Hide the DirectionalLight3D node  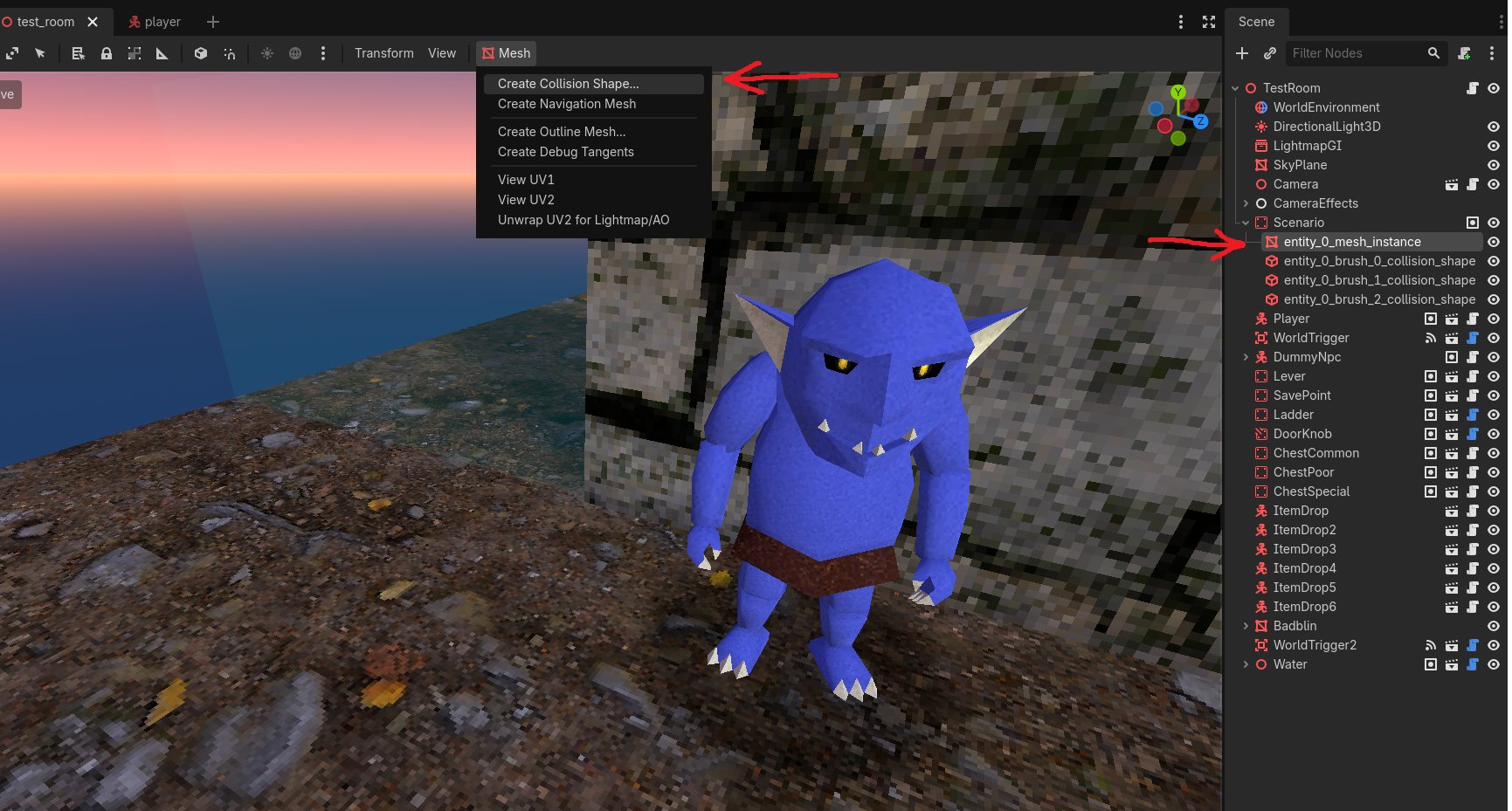1494,127
